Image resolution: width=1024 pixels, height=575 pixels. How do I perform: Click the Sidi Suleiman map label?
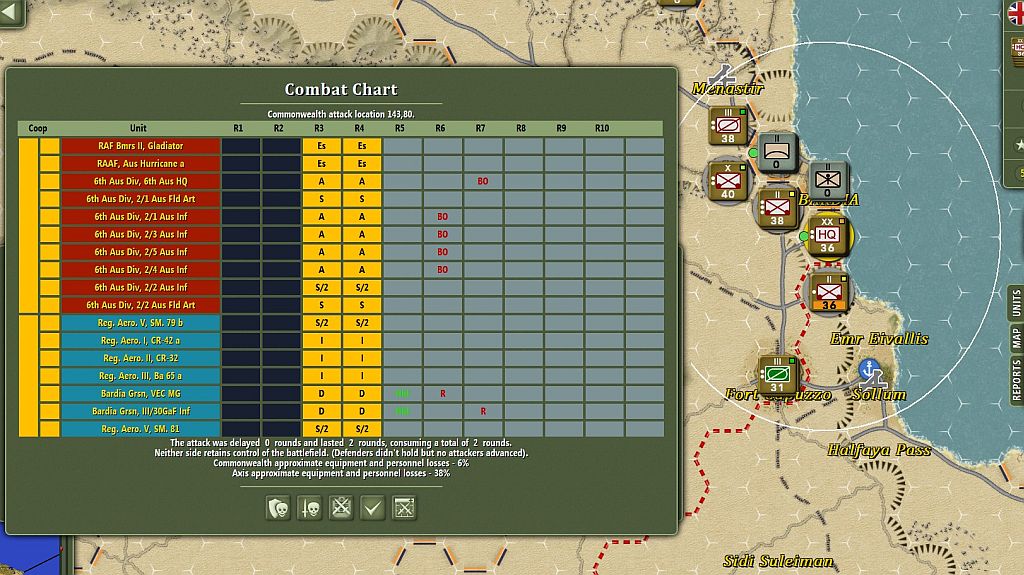[x=778, y=561]
